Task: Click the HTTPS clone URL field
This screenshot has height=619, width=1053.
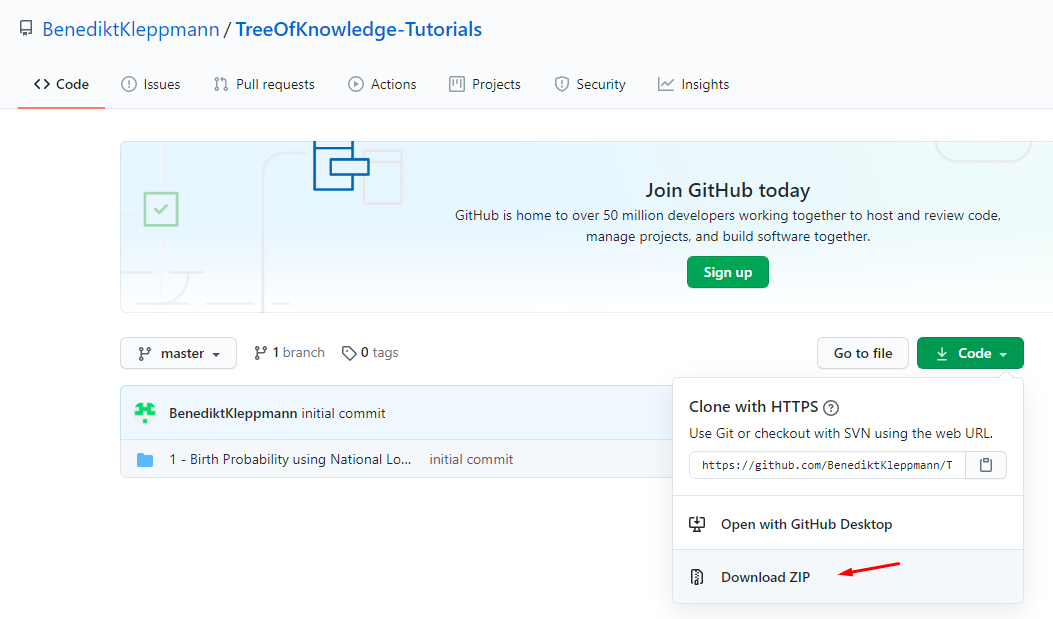Action: [x=827, y=465]
